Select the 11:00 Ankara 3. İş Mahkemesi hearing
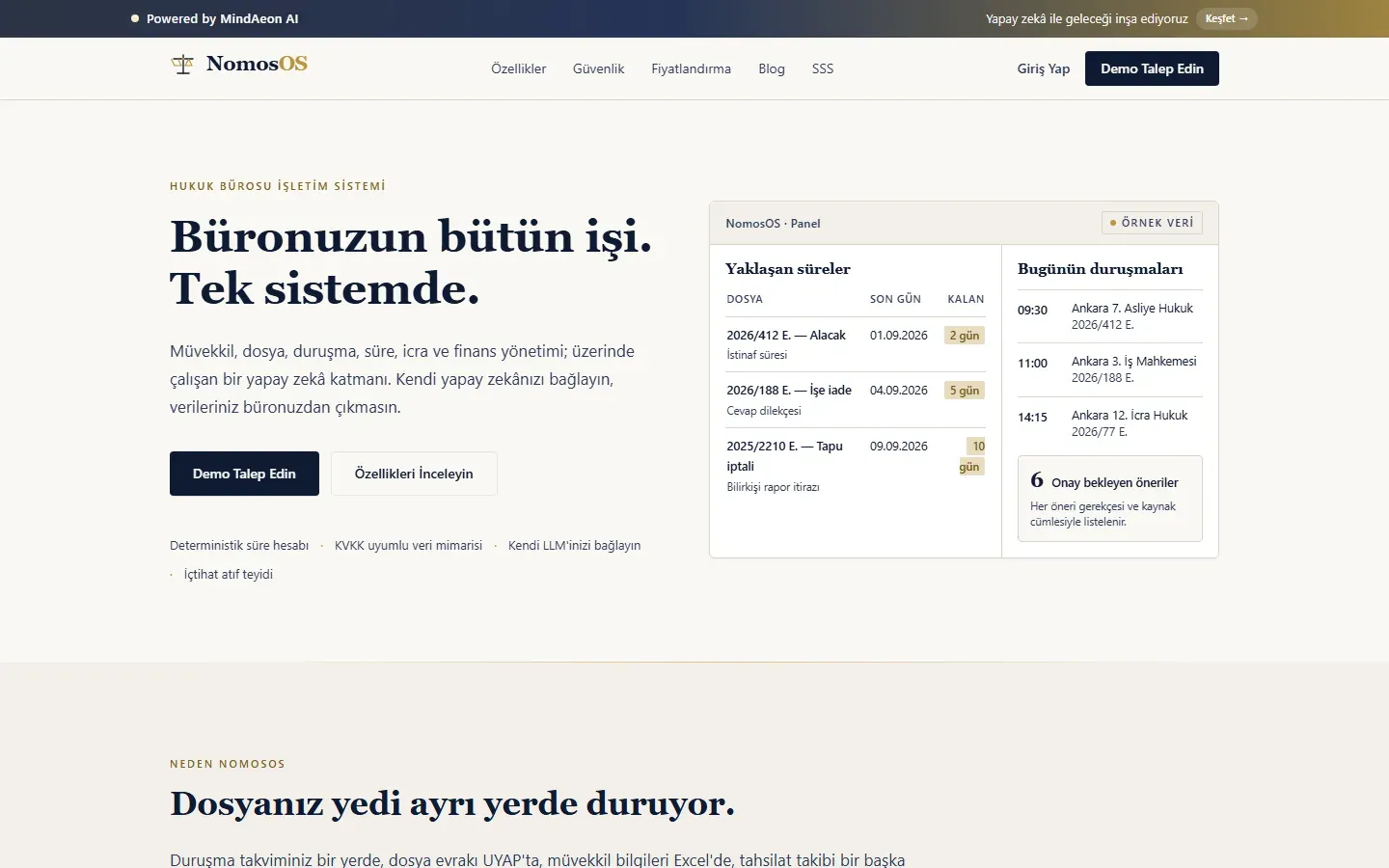The image size is (1389, 868). point(1110,369)
